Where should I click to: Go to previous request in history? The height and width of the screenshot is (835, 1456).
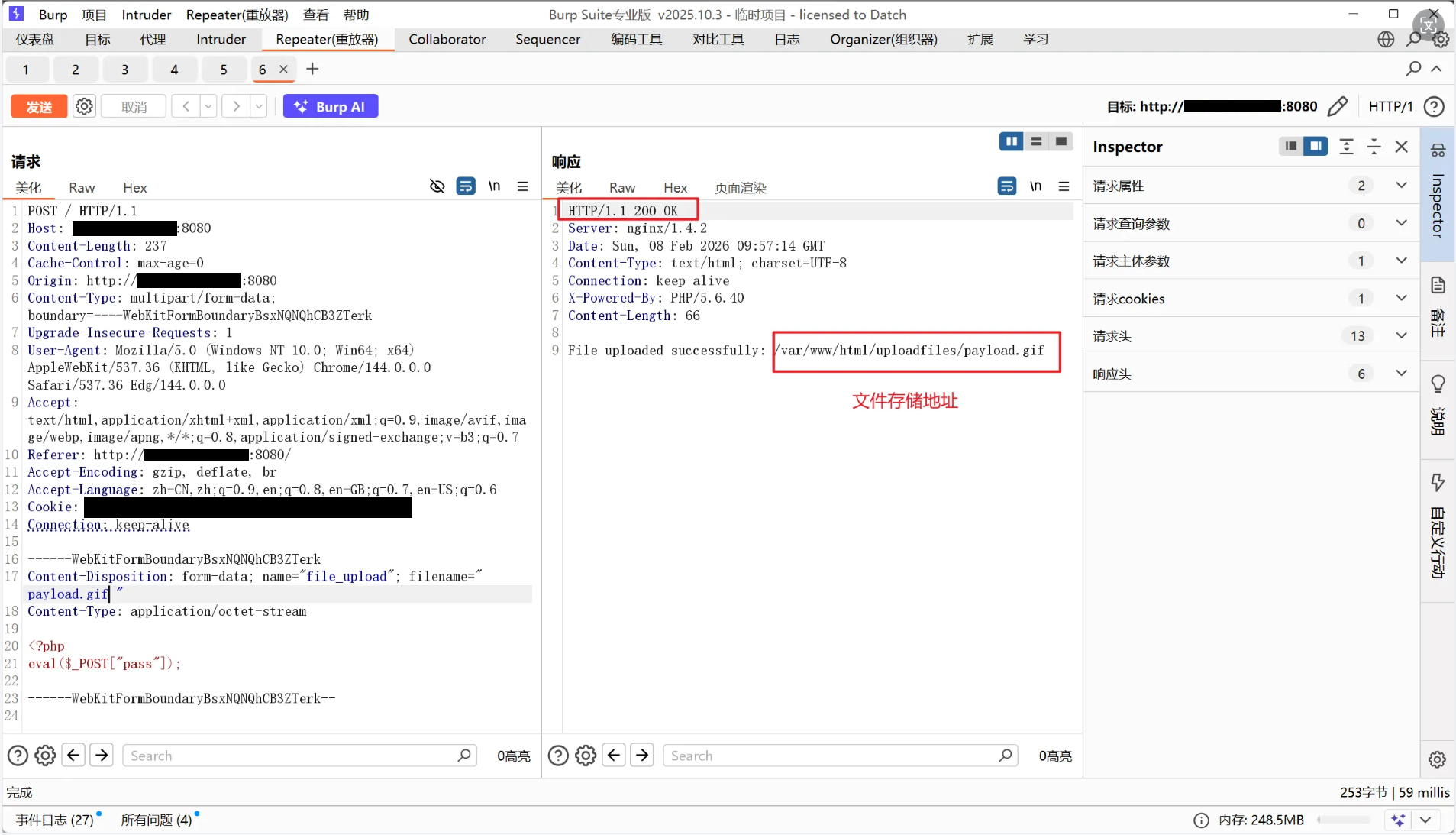point(186,106)
